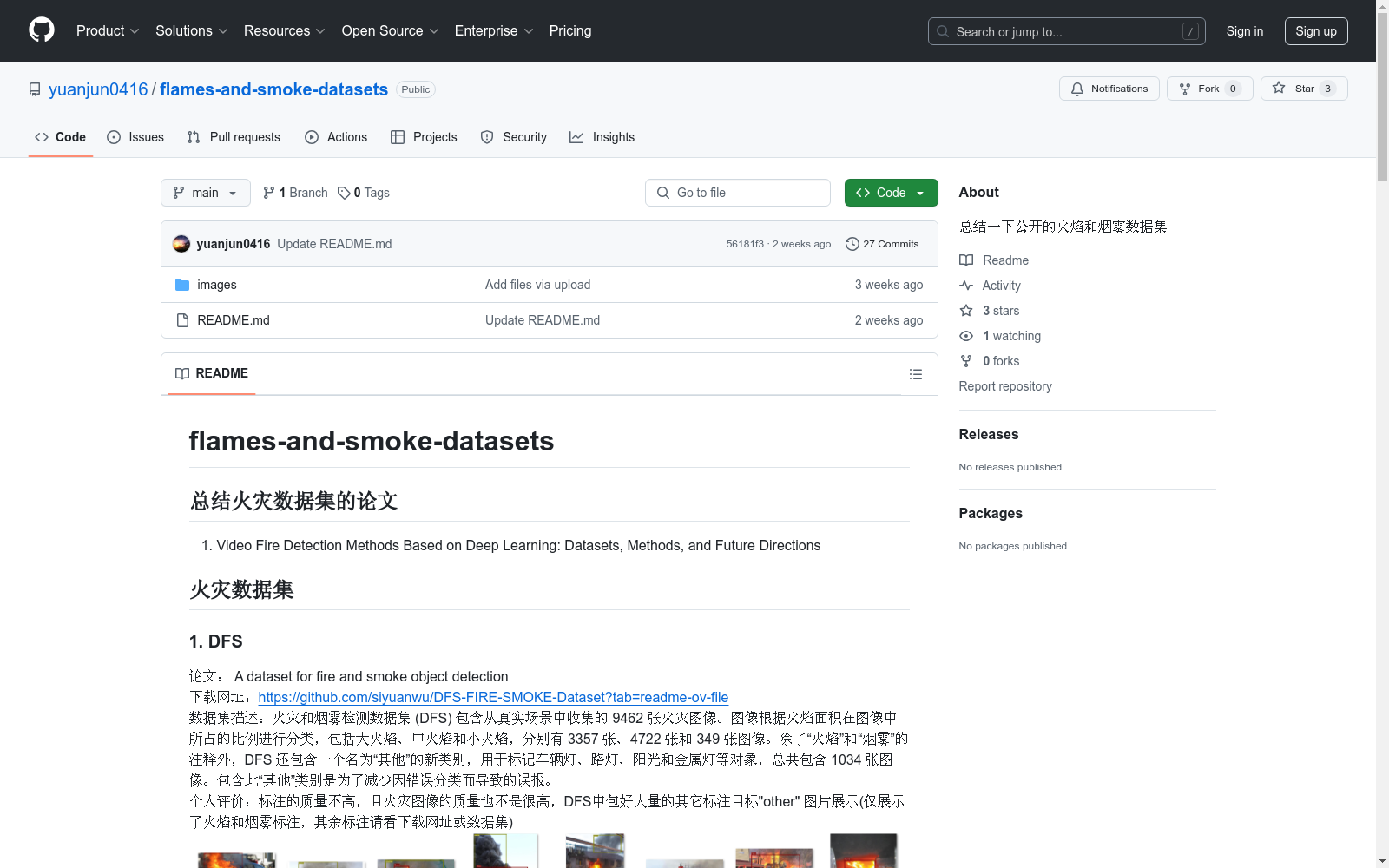Open the Releases heading link

point(989,435)
